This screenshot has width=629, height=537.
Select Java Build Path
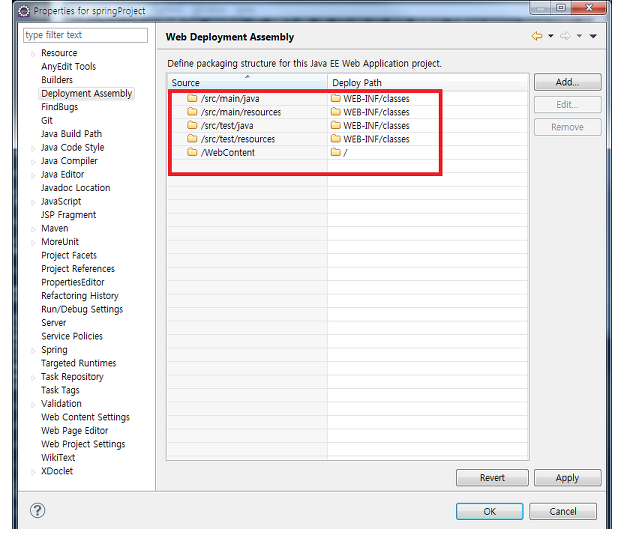pos(71,134)
